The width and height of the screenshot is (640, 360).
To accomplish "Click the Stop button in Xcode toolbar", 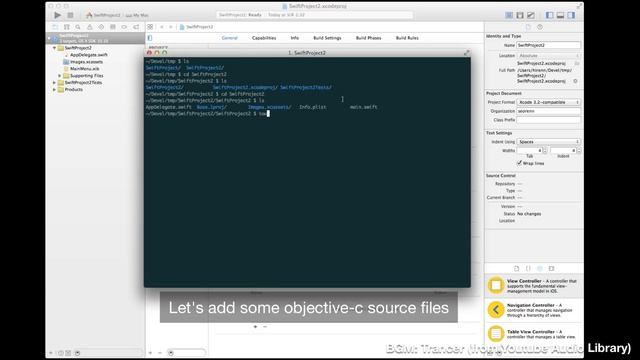I will 70,15.
